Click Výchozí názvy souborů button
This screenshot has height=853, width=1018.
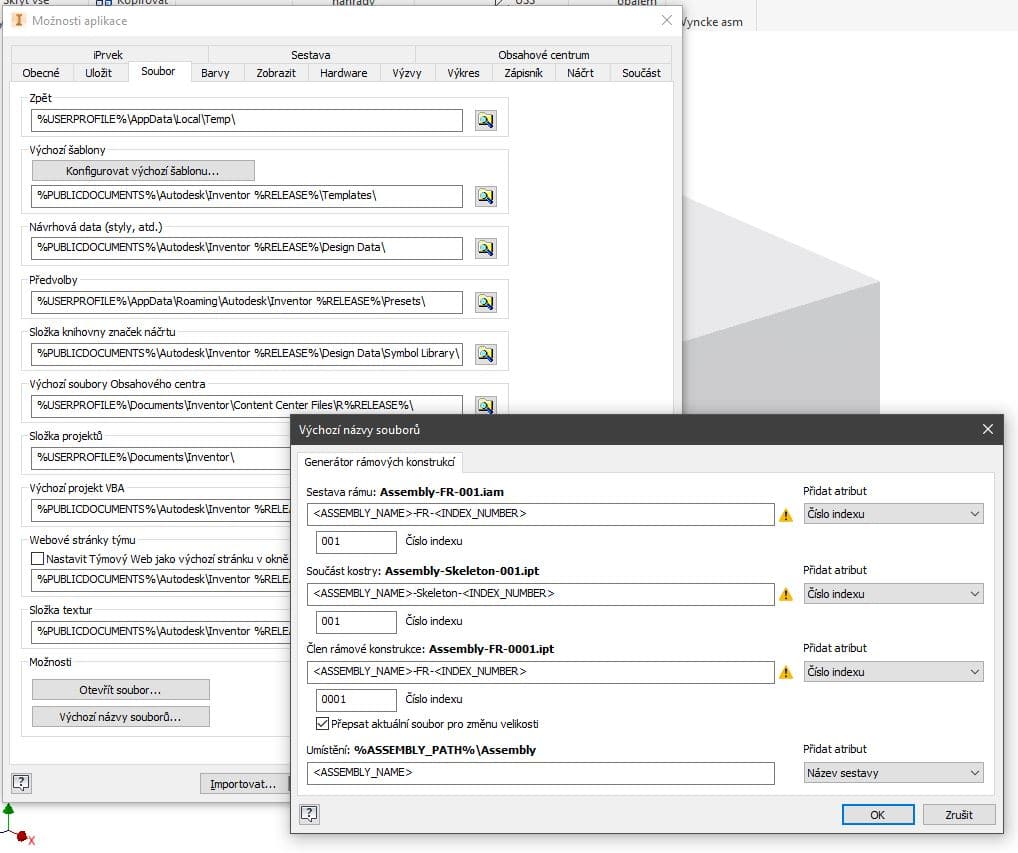click(x=120, y=717)
